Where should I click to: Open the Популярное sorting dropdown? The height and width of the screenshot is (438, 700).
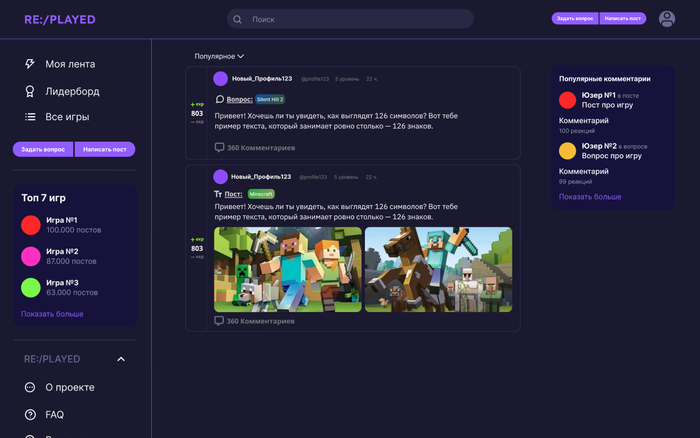click(x=219, y=56)
